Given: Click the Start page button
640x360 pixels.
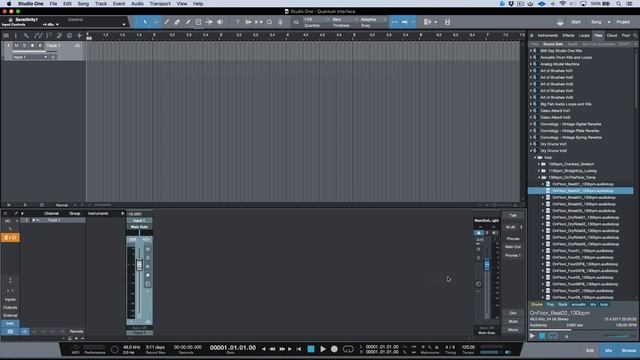Looking at the screenshot, I should [x=576, y=22].
